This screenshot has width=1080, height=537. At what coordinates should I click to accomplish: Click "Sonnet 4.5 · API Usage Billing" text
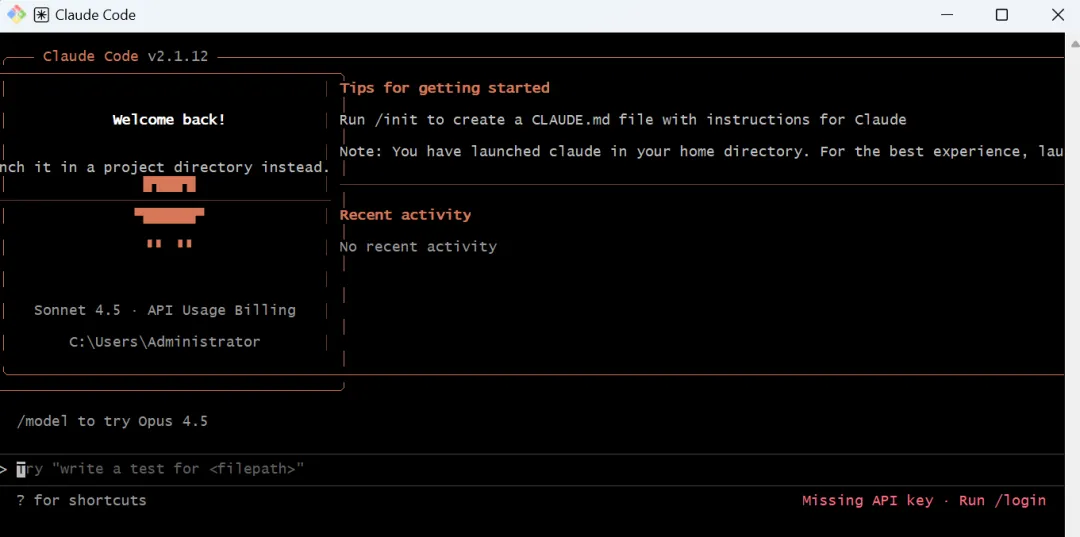(165, 310)
